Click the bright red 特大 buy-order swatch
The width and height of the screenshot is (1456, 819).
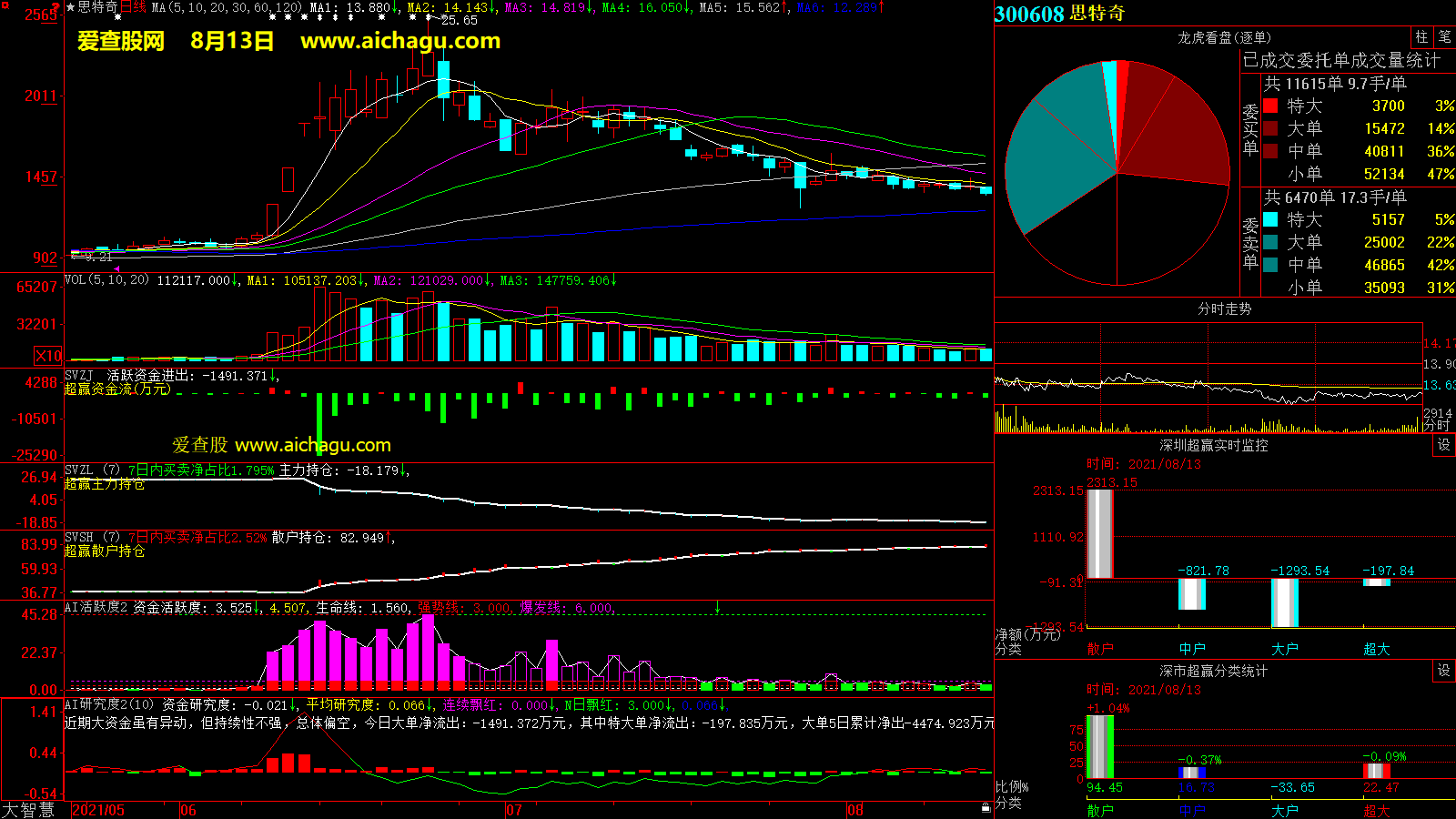[1270, 106]
